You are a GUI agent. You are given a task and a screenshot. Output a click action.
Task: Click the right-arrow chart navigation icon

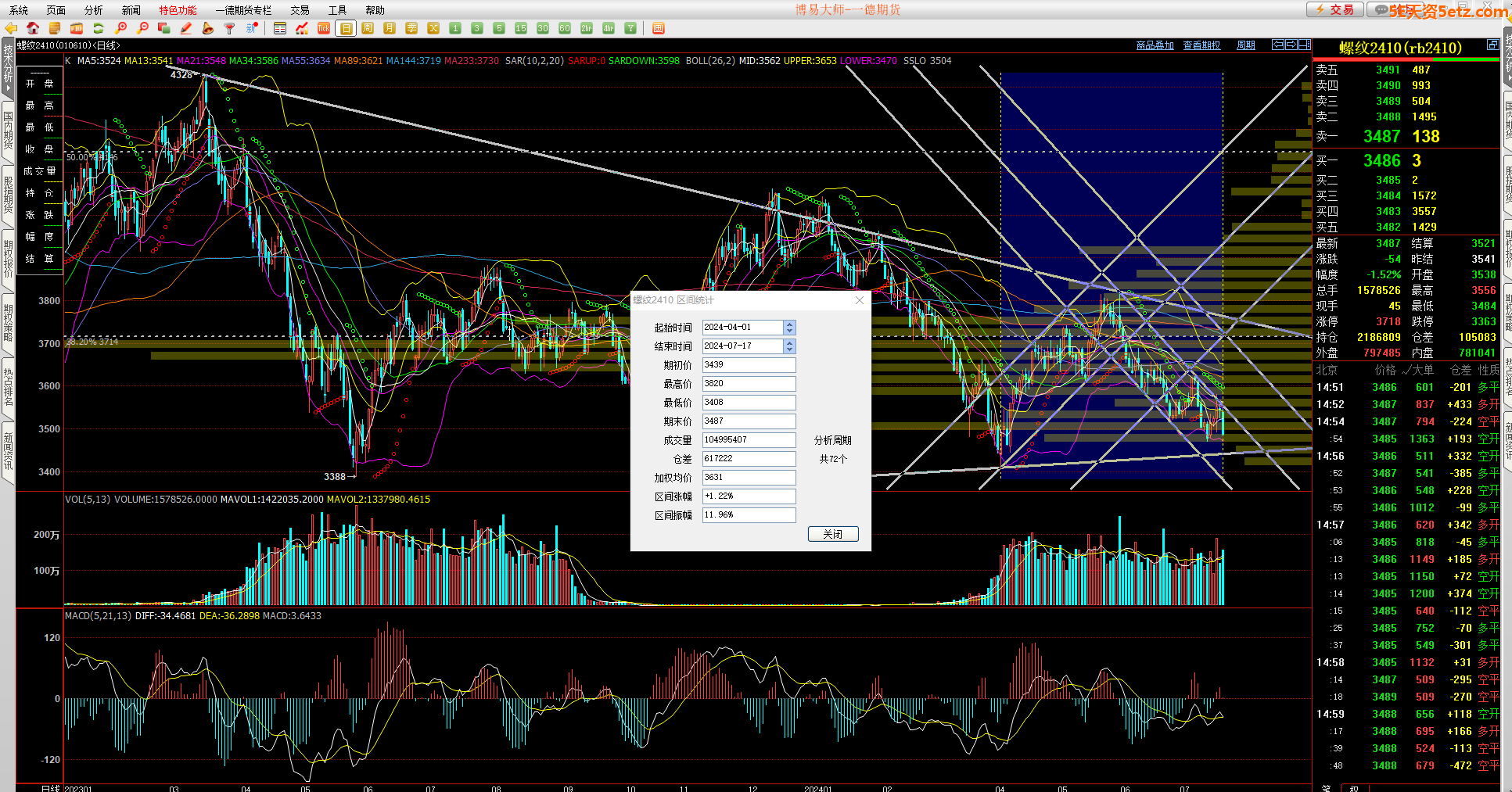pyautogui.click(x=1291, y=45)
